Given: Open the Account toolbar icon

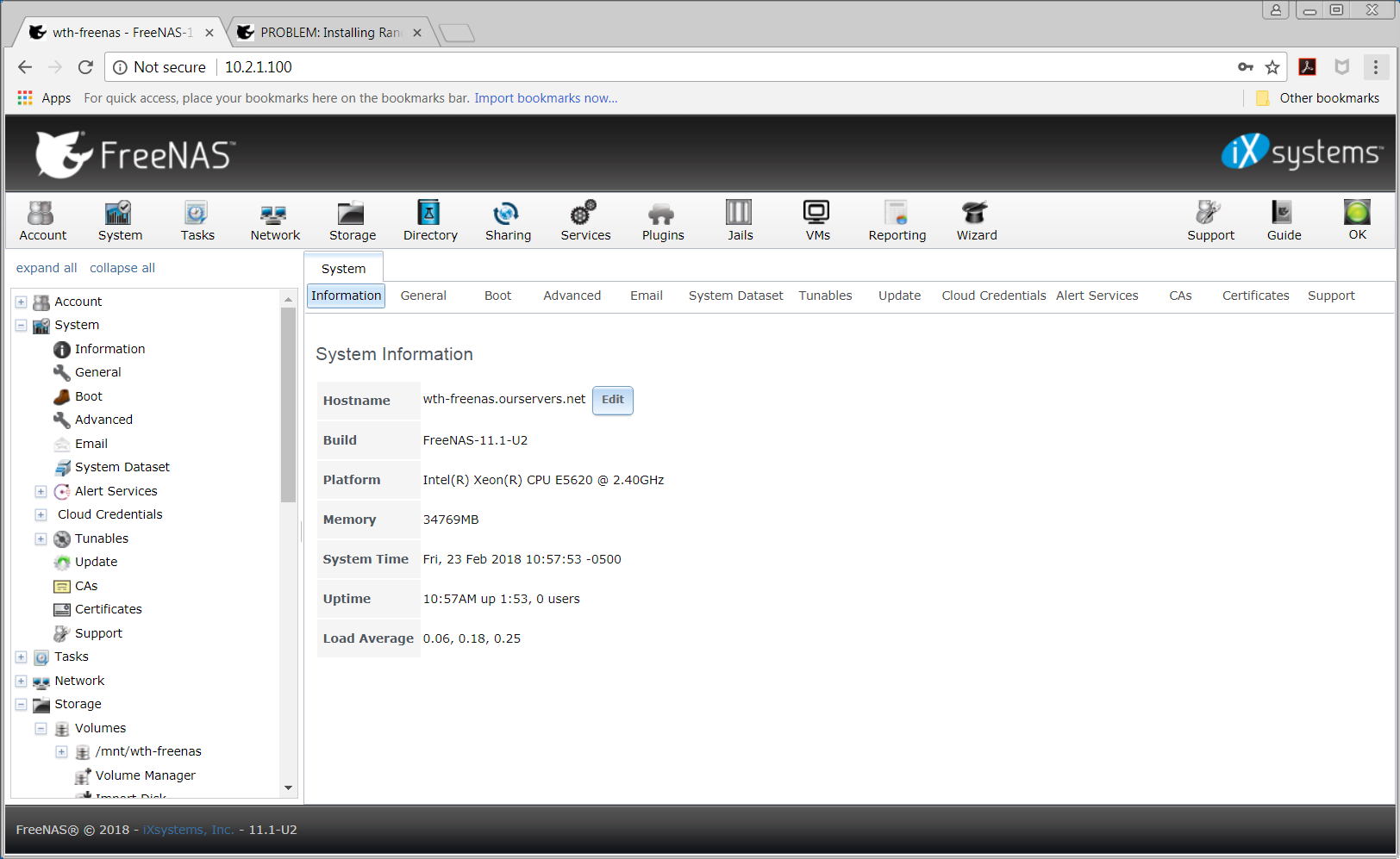Looking at the screenshot, I should [x=42, y=221].
